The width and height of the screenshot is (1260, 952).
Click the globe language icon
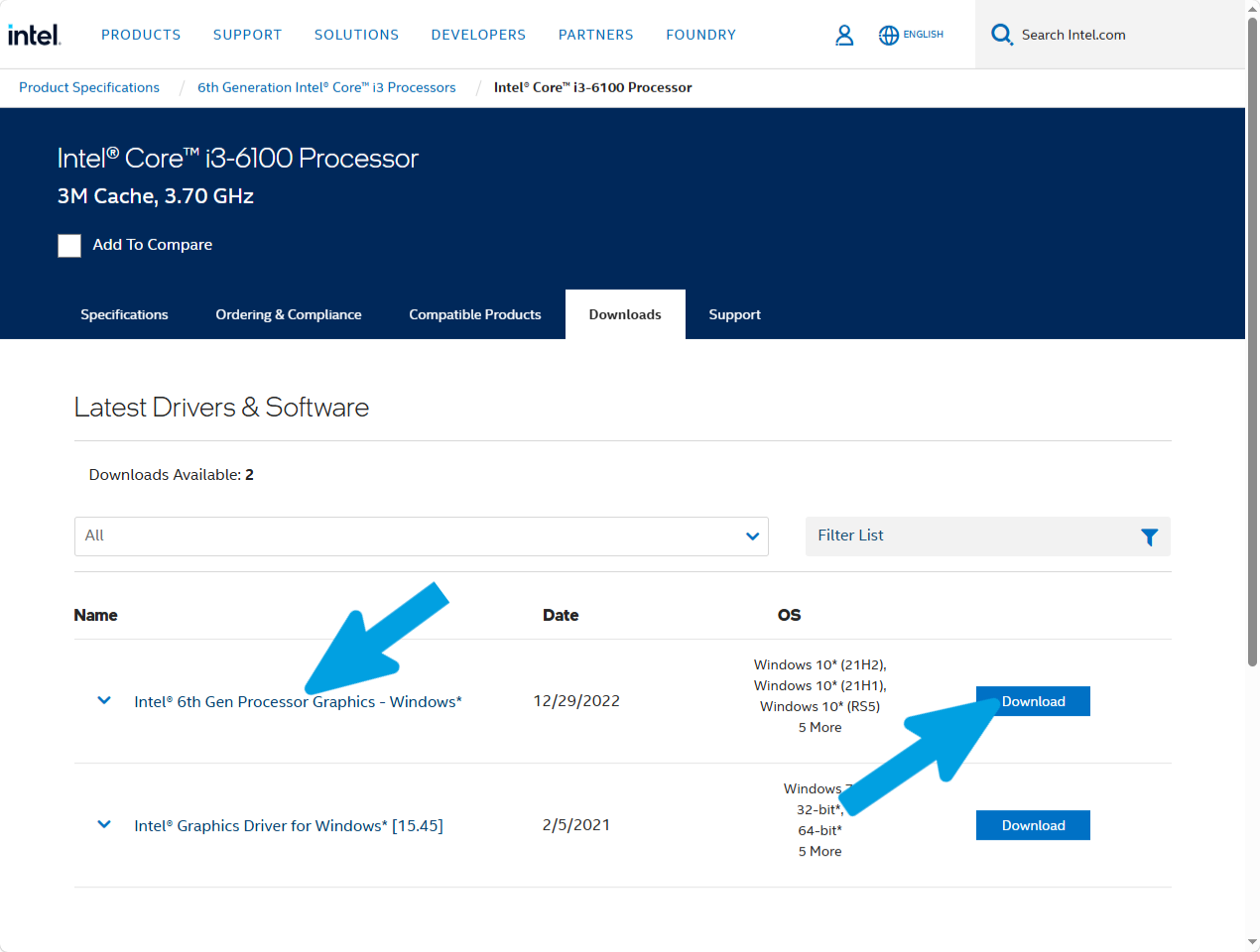pos(889,35)
